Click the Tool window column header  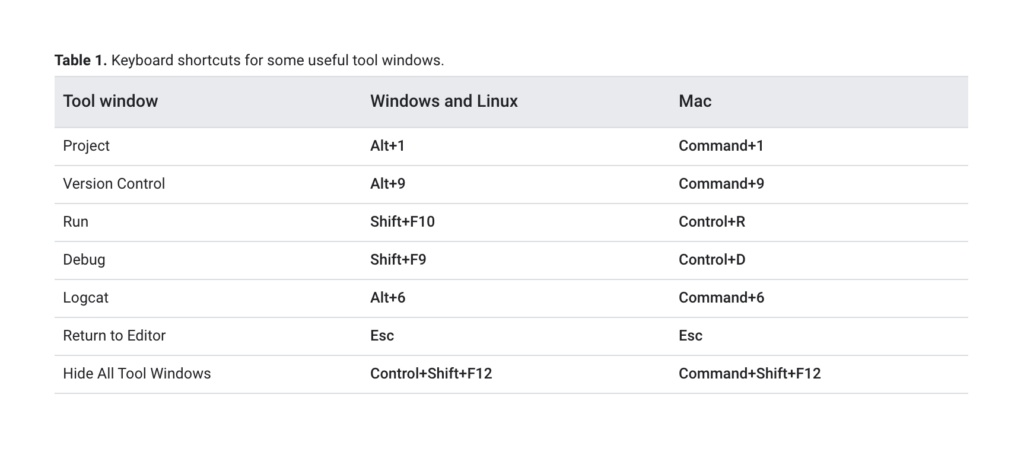(110, 101)
